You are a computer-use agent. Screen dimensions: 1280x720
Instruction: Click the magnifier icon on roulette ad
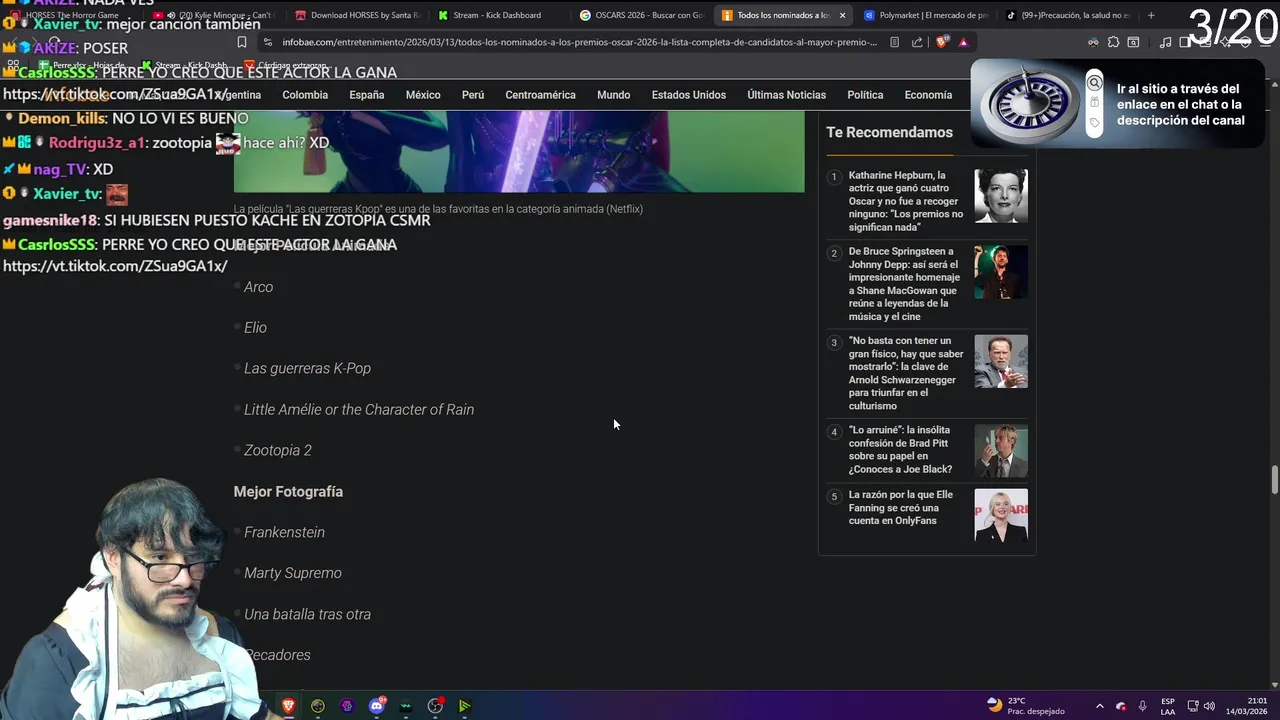[1095, 83]
